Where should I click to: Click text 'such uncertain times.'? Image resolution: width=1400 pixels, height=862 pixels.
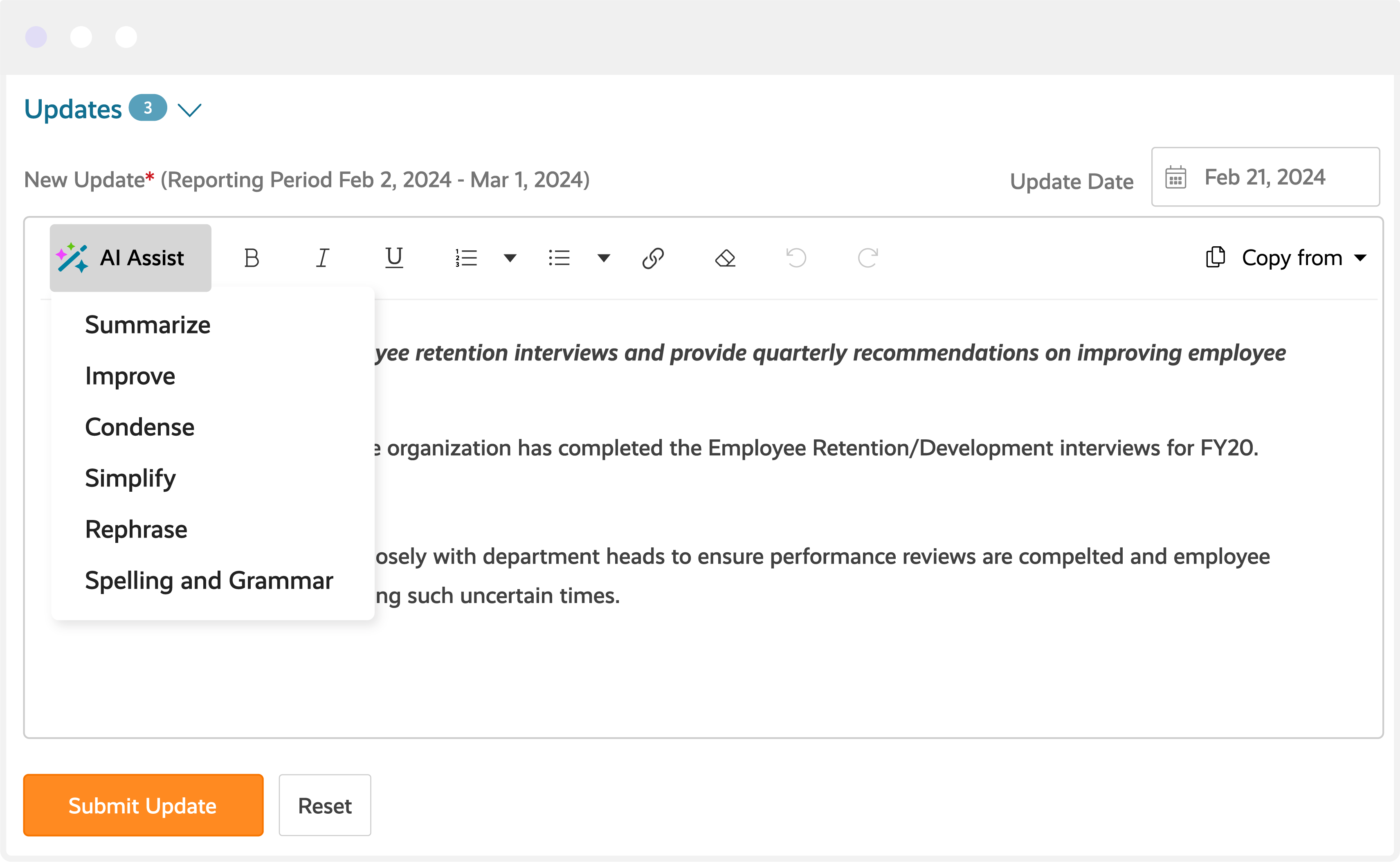[513, 596]
